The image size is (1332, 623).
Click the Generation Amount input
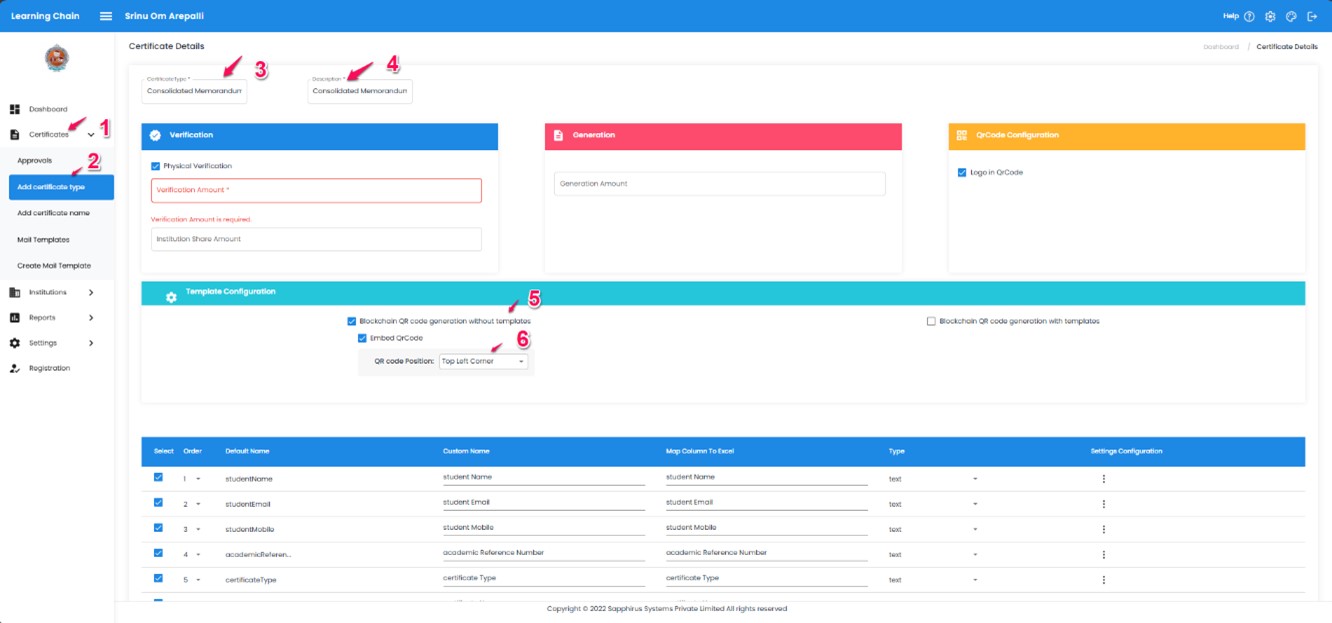pyautogui.click(x=719, y=184)
